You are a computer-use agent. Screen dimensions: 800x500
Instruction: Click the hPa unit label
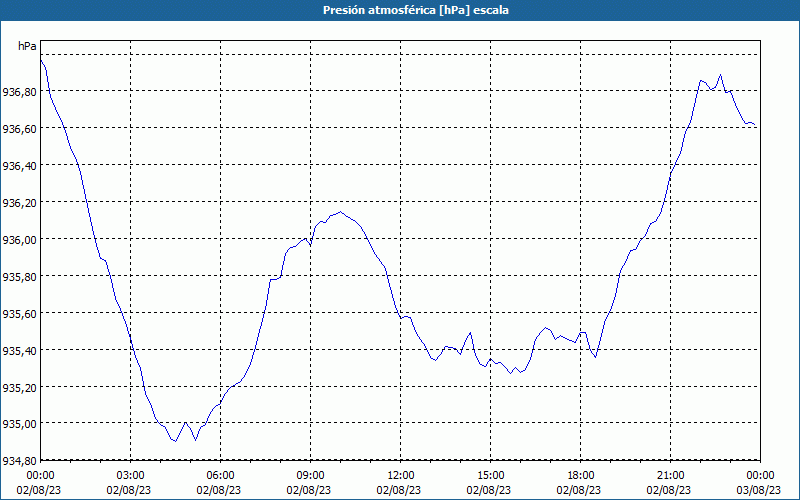point(27,46)
